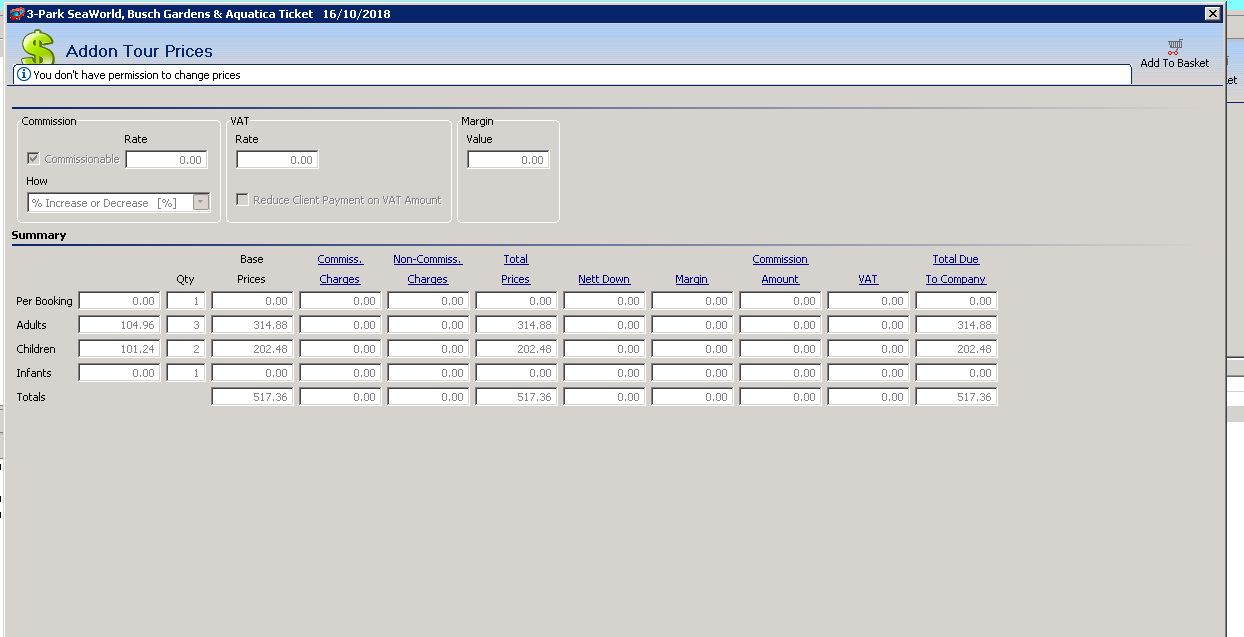Click Children Margin field
The height and width of the screenshot is (637, 1244).
coord(692,349)
